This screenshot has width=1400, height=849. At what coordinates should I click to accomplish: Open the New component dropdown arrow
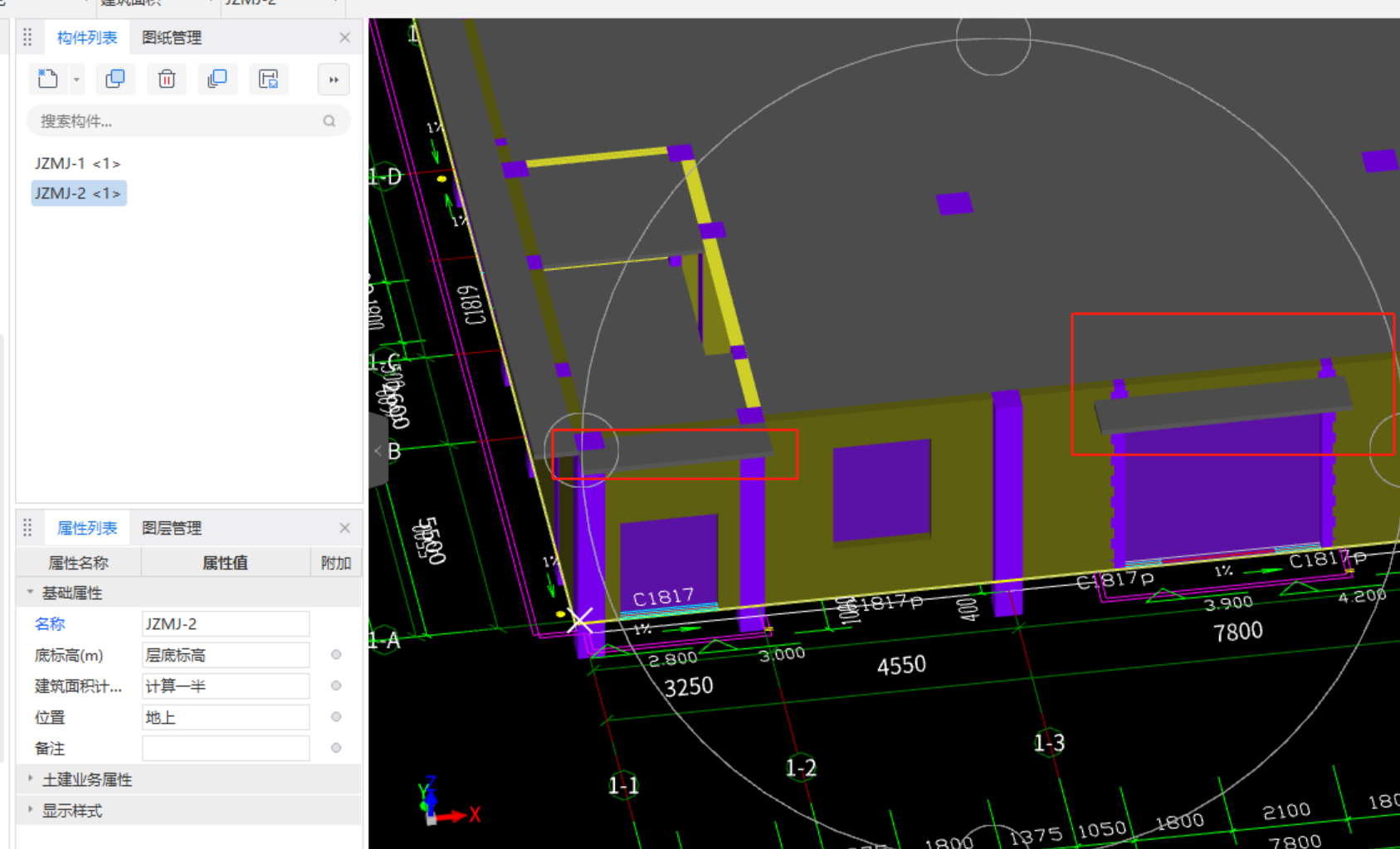(x=76, y=80)
